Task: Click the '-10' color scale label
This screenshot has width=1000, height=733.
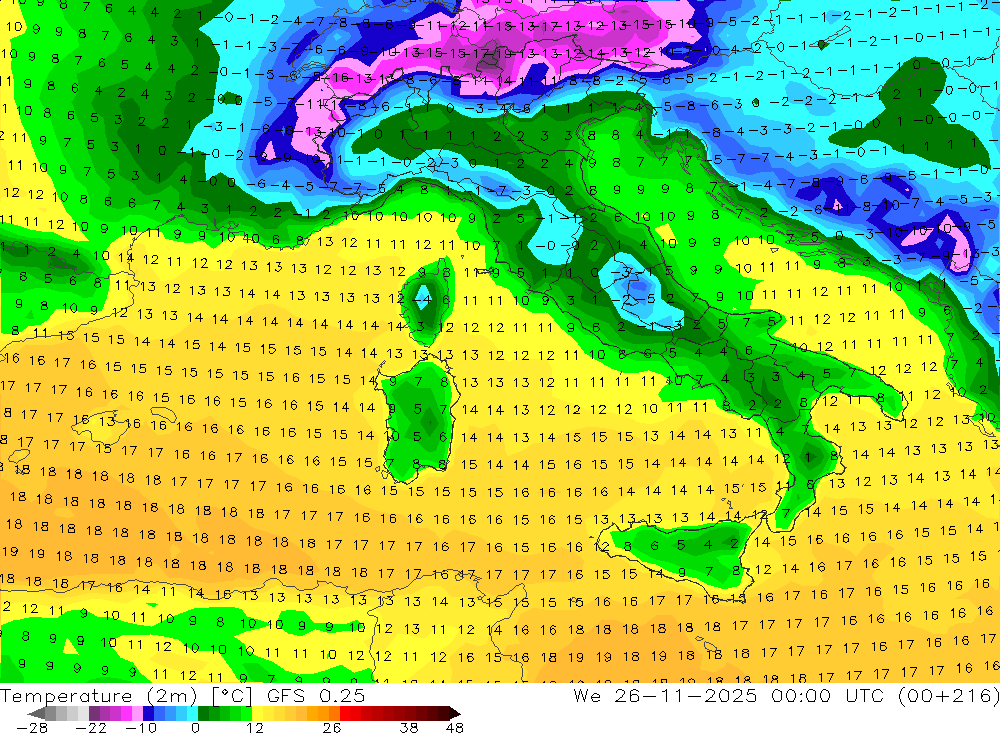Action: tap(140, 727)
